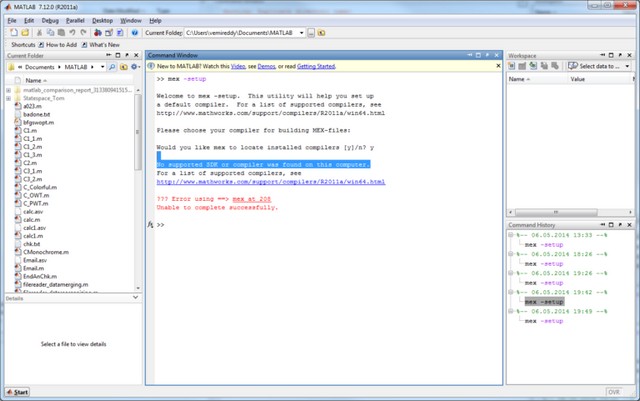This screenshot has width=640, height=401.
Task: Select file filereader_datamerging.m
Action: point(56,285)
